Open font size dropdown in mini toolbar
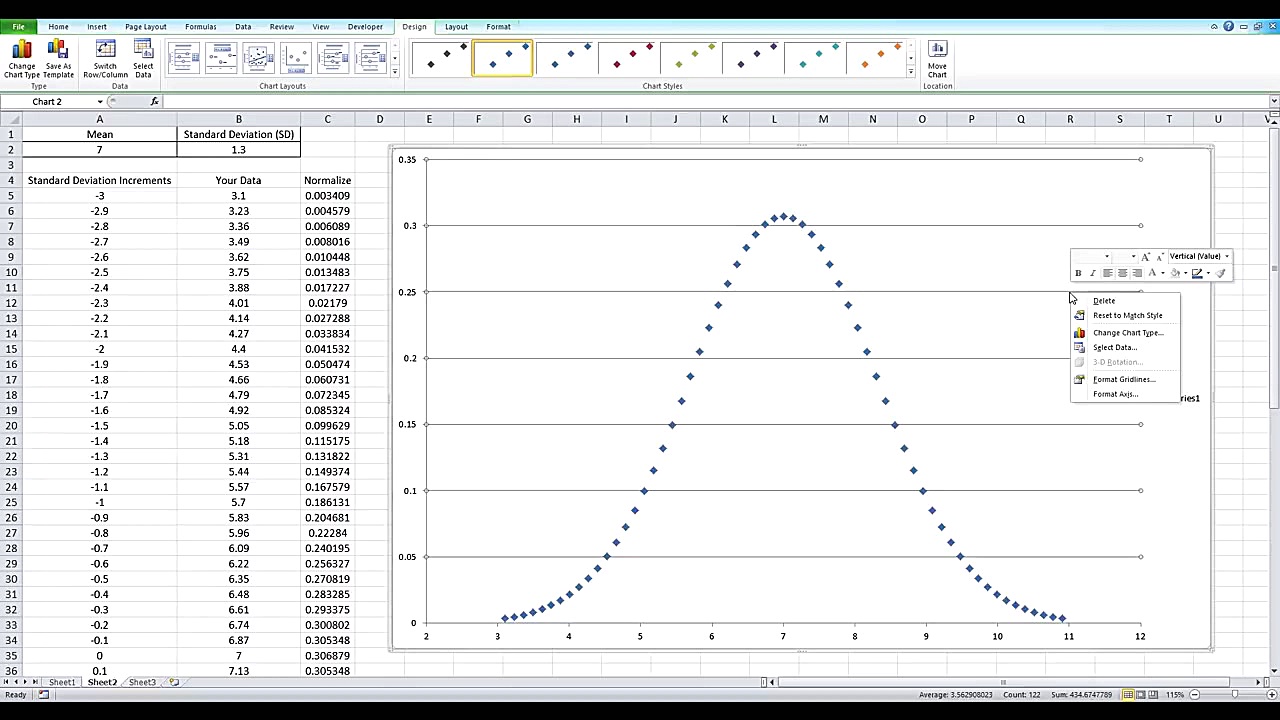 pyautogui.click(x=1133, y=256)
